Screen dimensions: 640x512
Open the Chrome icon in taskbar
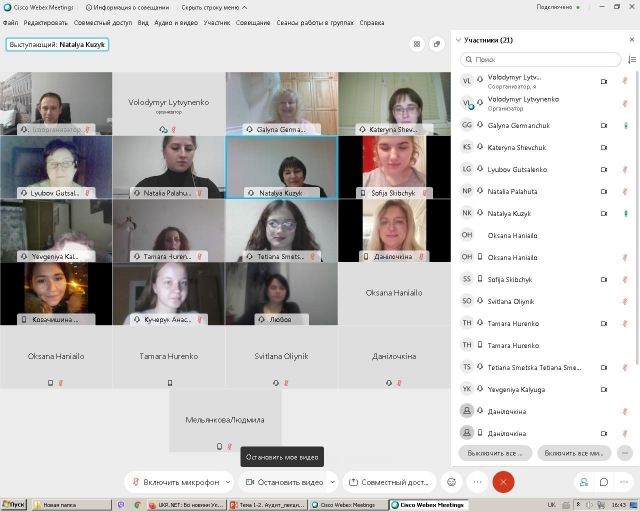pyautogui.click(x=138, y=505)
